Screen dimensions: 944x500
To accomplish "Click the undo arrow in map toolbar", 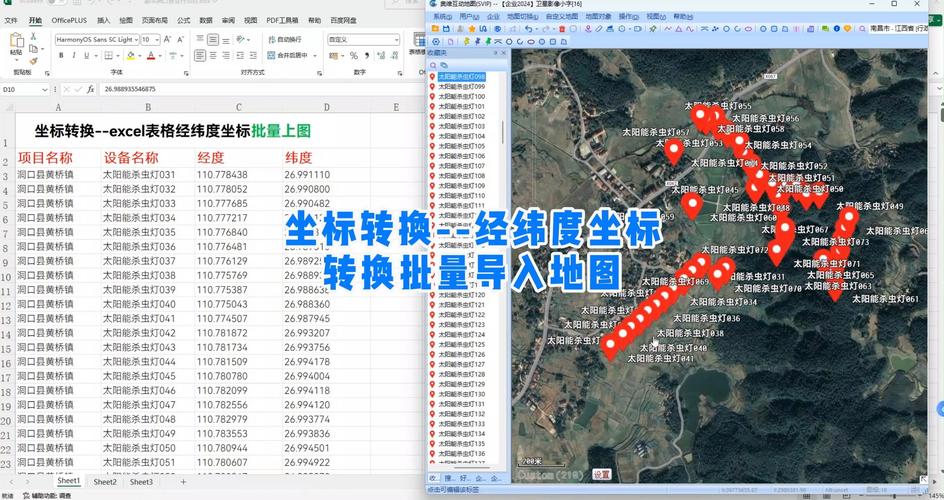I will (528, 29).
